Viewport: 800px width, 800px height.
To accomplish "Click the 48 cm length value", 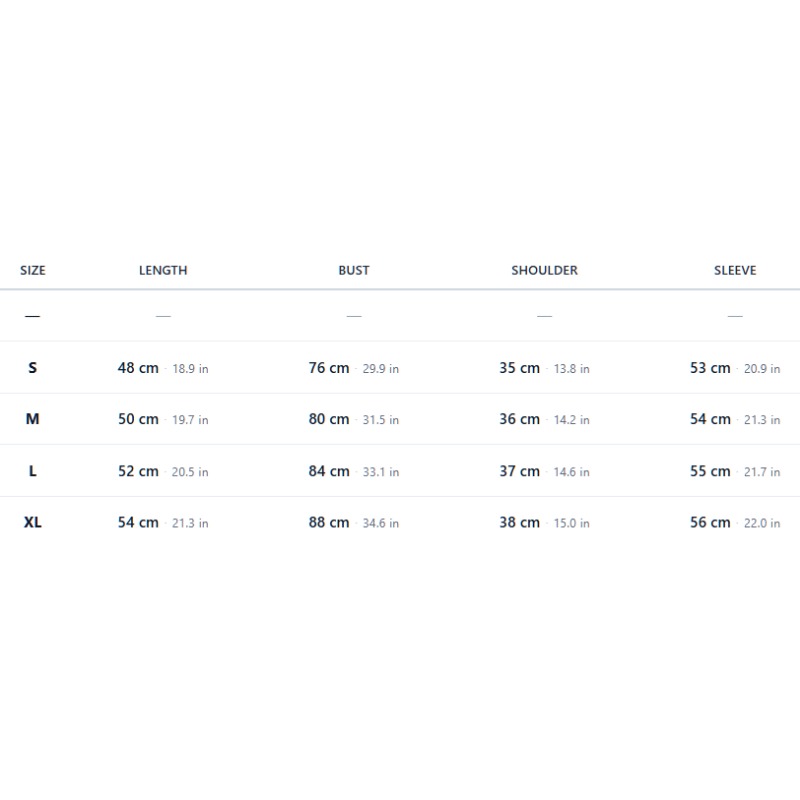I will coord(138,368).
